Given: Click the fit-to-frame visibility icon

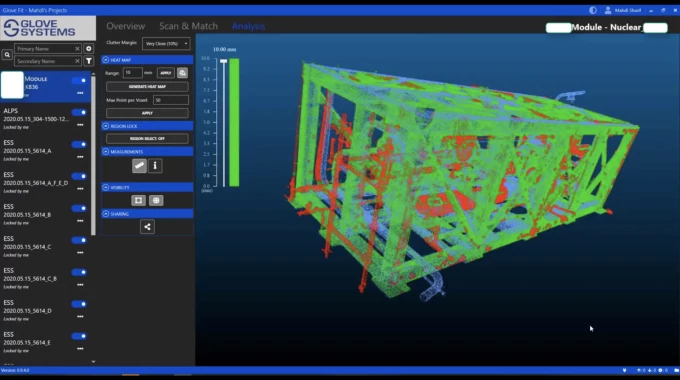Looking at the screenshot, I should 138,200.
